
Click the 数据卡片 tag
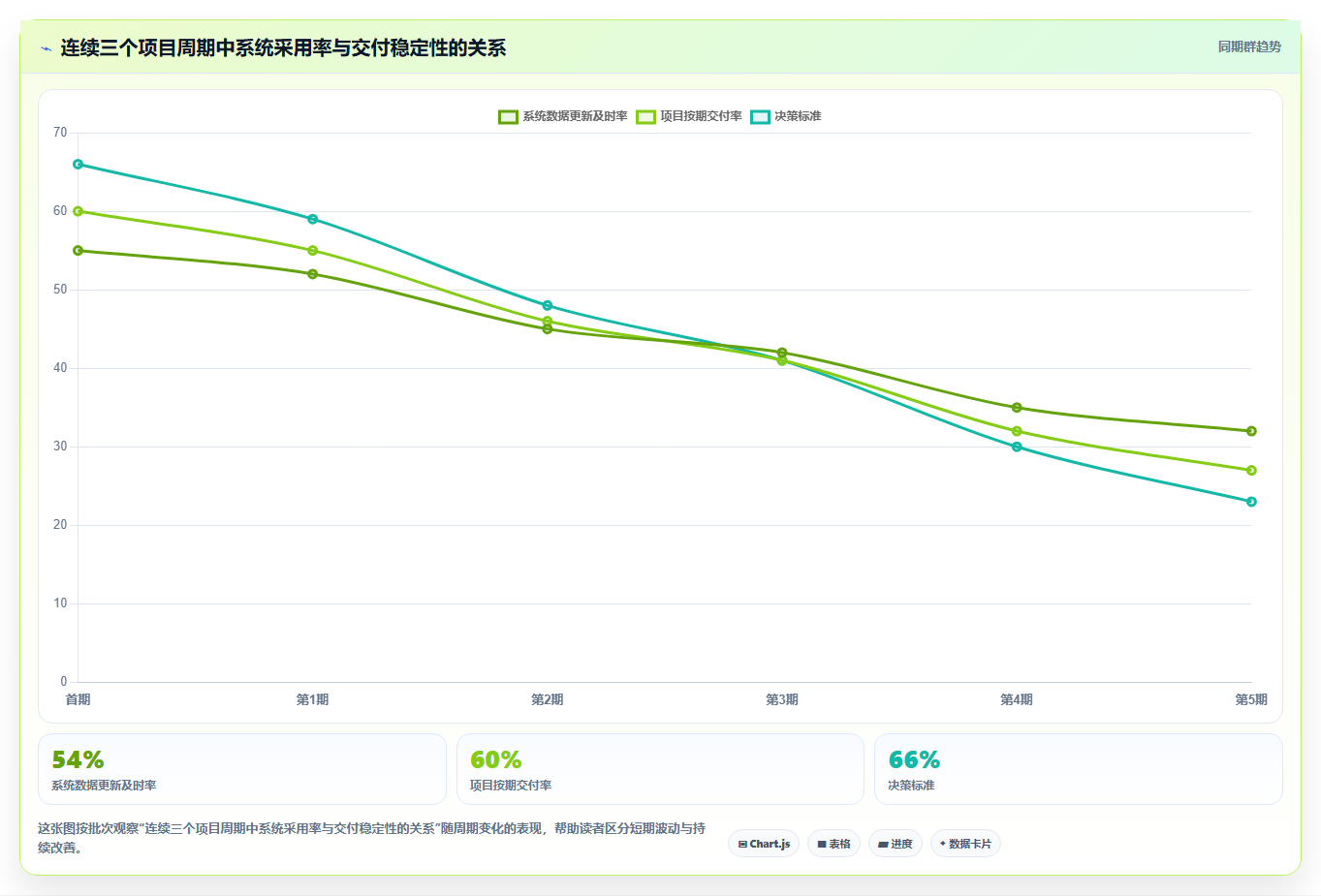coord(965,844)
